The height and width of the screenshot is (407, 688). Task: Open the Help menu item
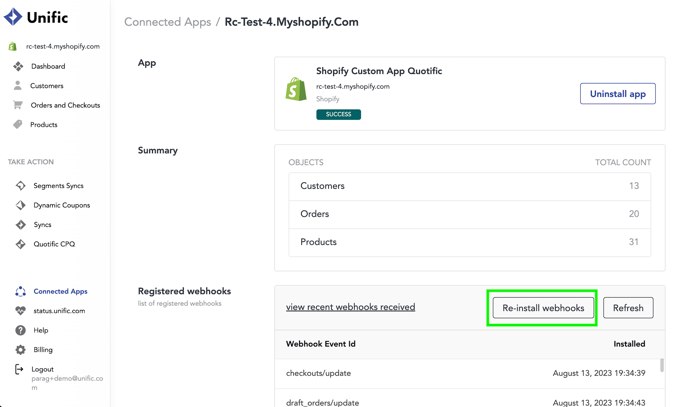point(41,330)
